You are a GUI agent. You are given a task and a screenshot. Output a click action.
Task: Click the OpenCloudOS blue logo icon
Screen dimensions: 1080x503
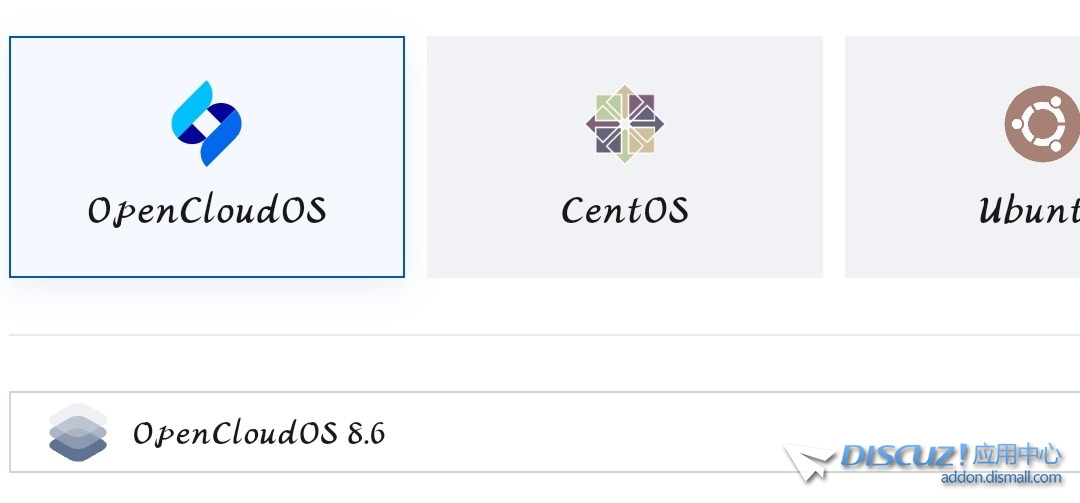coord(207,123)
